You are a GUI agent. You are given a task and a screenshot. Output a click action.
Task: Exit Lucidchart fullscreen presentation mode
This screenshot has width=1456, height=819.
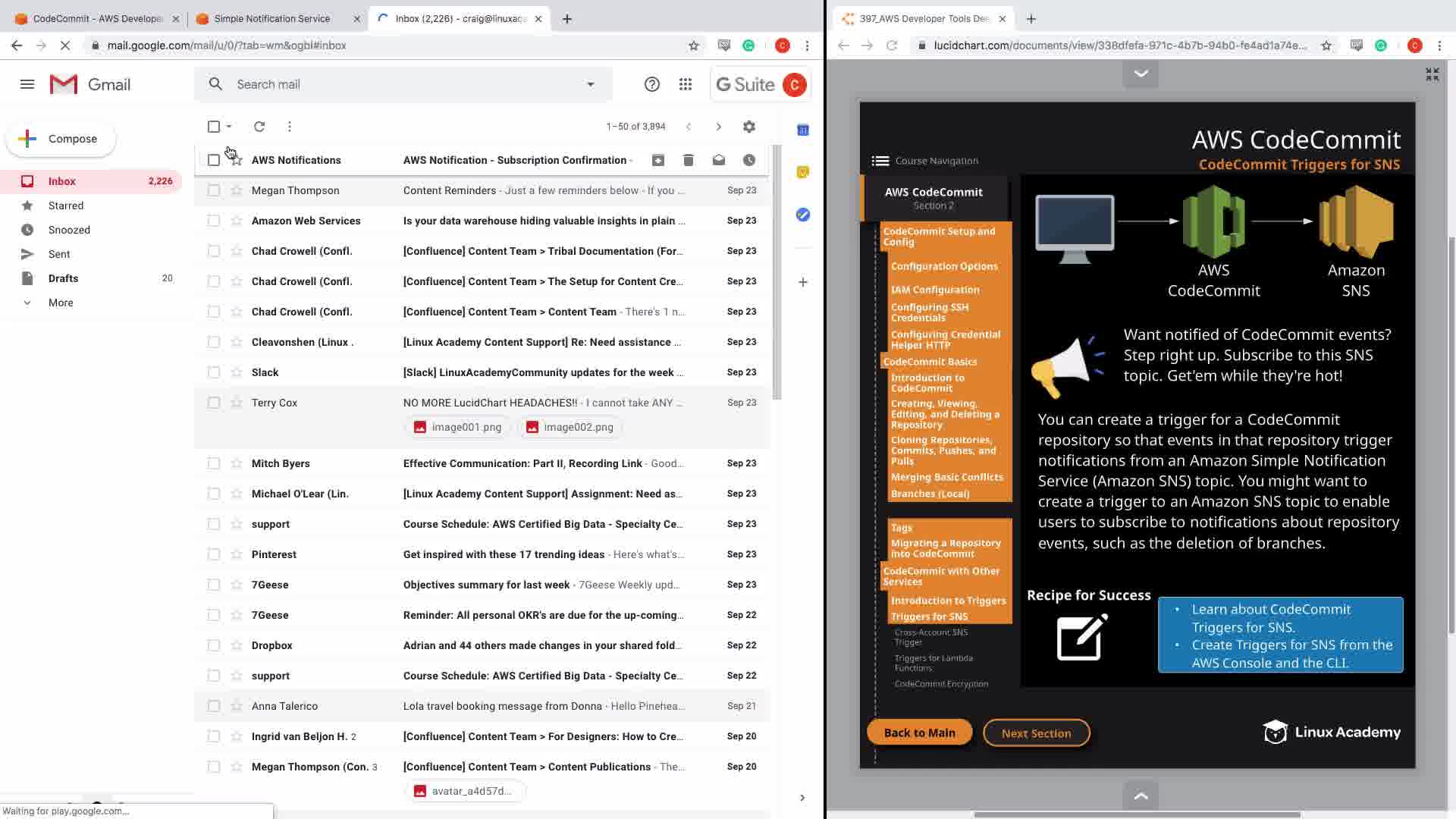click(1432, 74)
